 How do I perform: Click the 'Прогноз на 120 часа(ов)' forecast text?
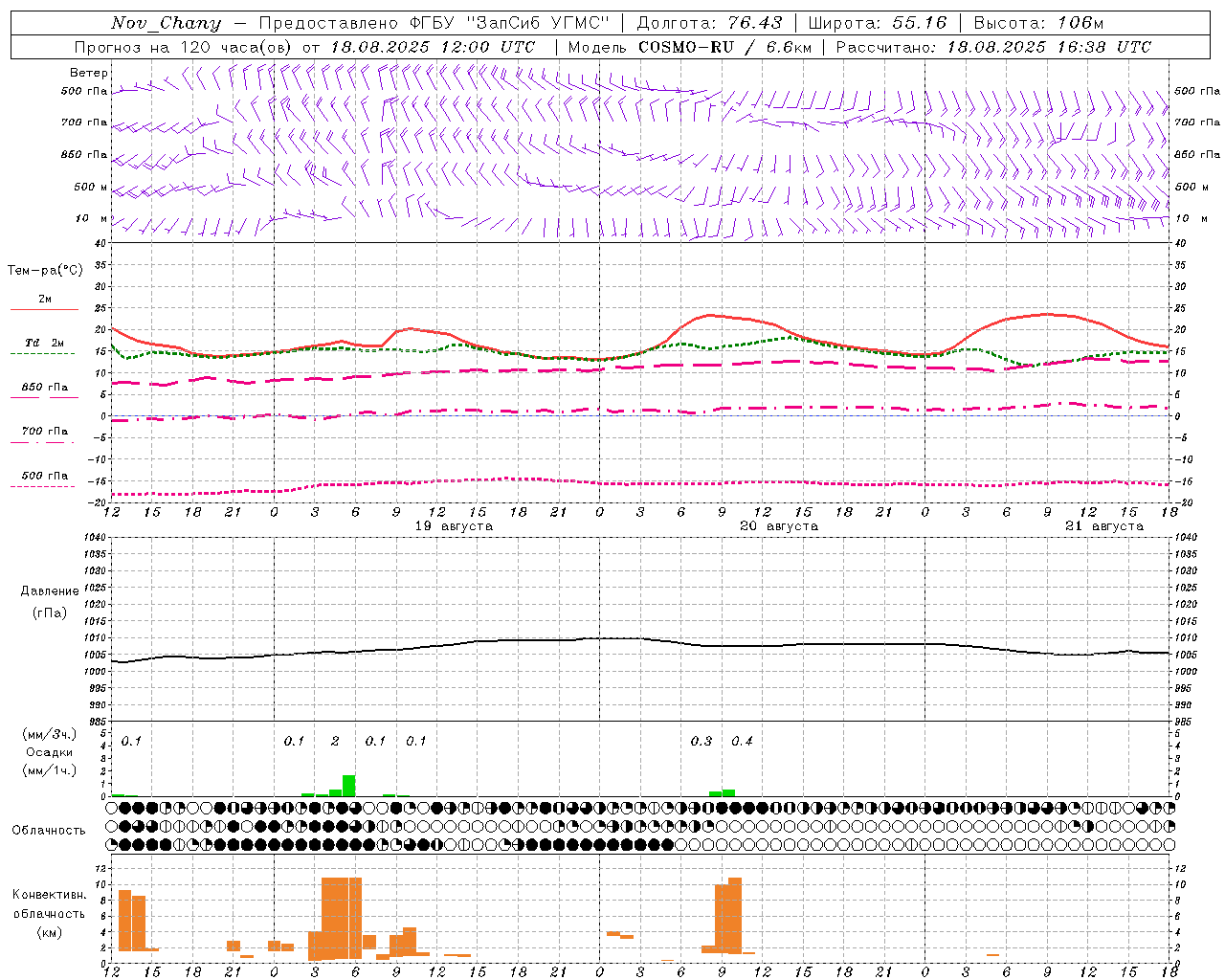click(184, 47)
